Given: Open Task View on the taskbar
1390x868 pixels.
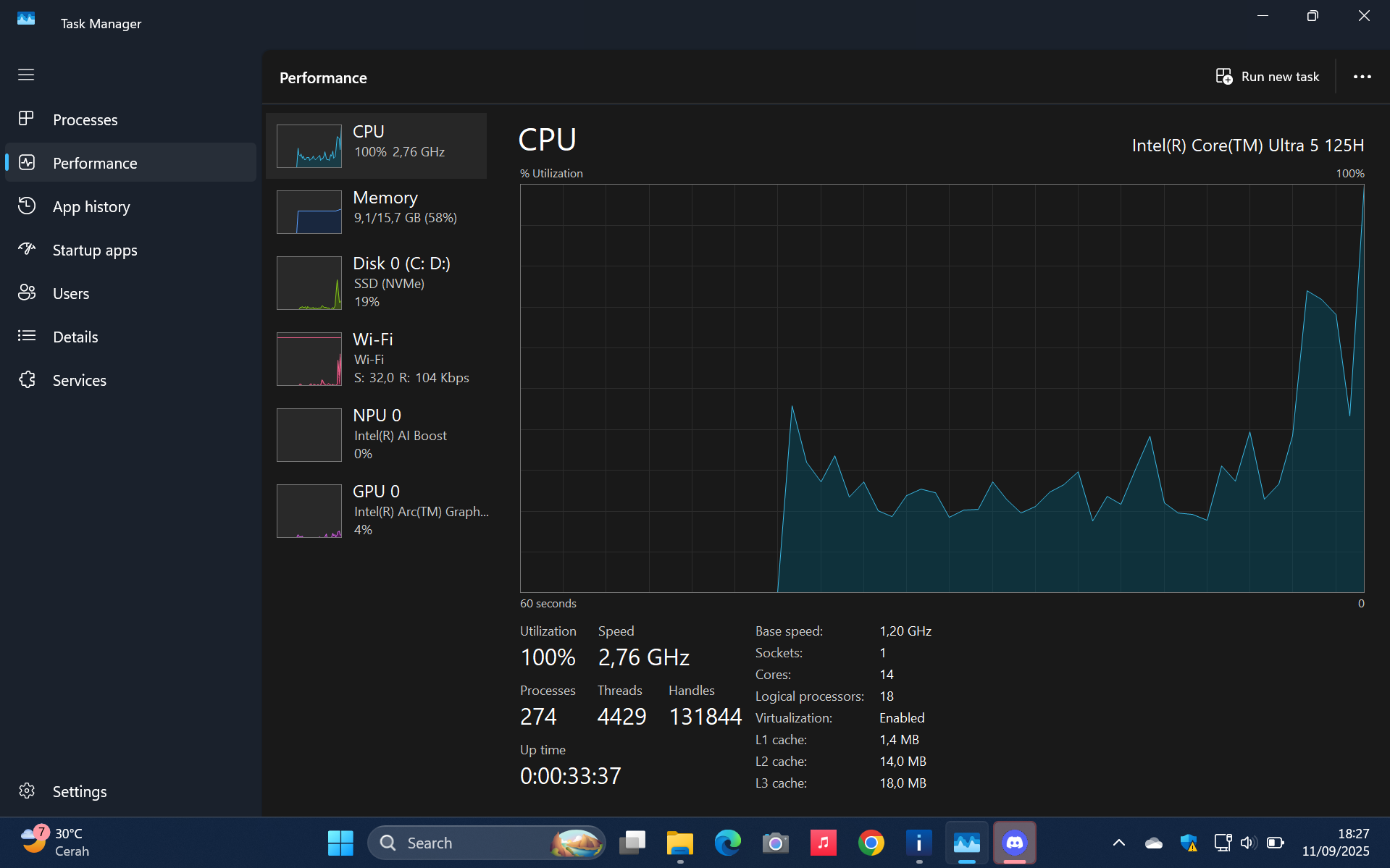Looking at the screenshot, I should pos(632,843).
